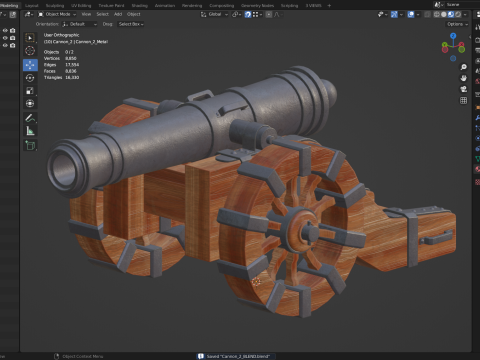Image resolution: width=480 pixels, height=360 pixels.
Task: Select the 3D Cursor tool
Action: pyautogui.click(x=30, y=51)
